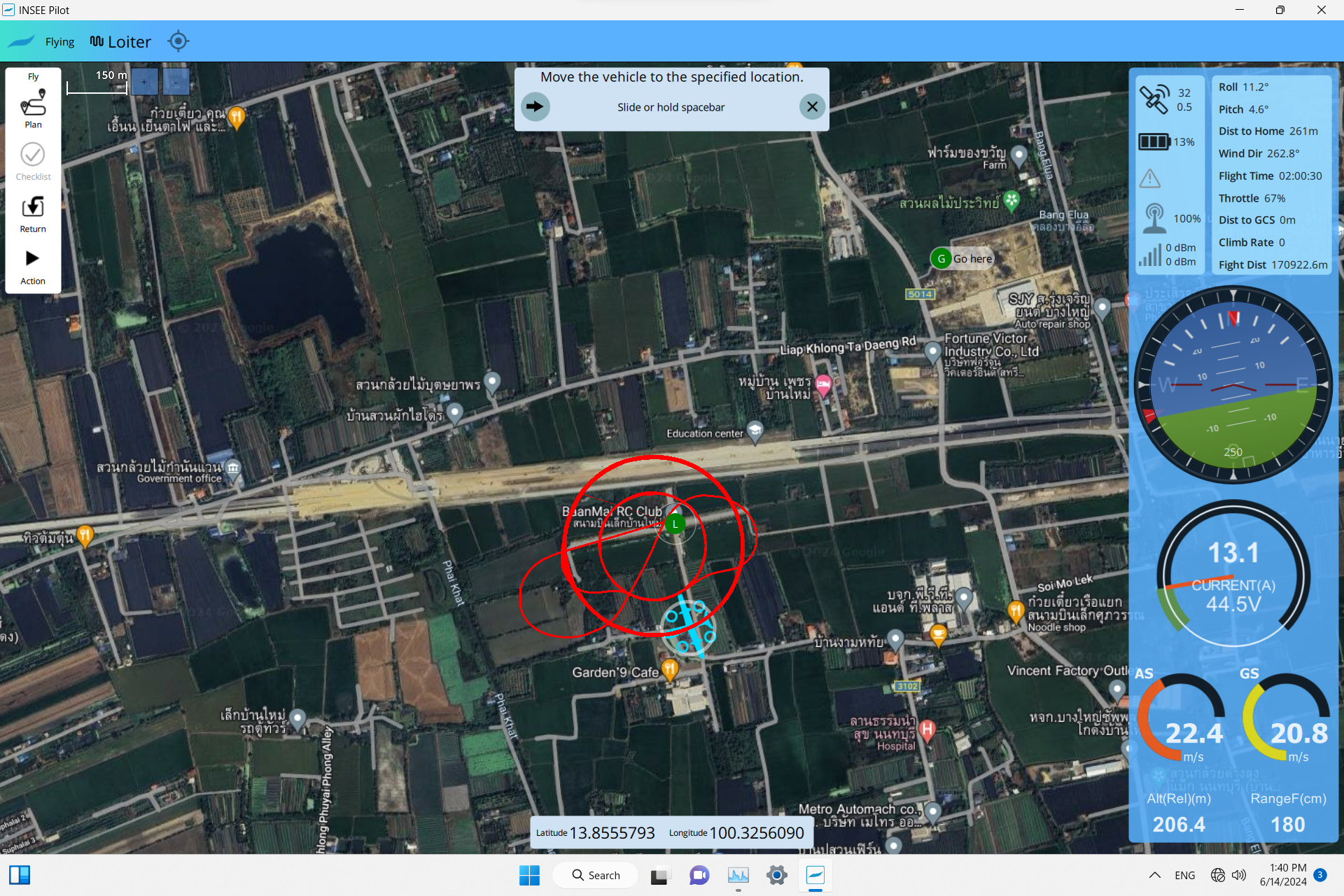This screenshot has width=1344, height=896.
Task: Click the attitude compass horizon instrument
Action: click(x=1233, y=384)
